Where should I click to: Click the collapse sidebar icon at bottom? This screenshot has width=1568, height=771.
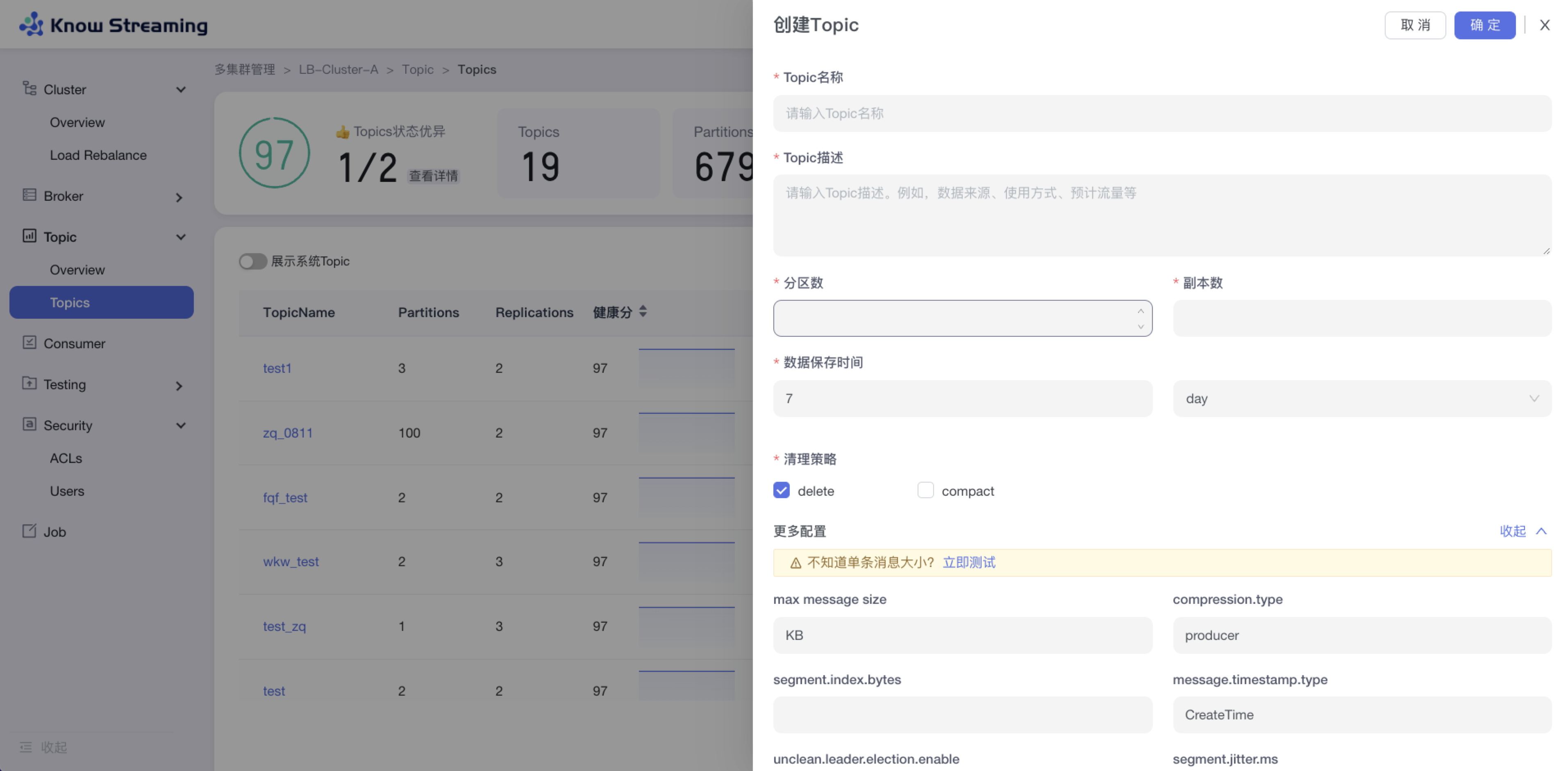(x=25, y=747)
